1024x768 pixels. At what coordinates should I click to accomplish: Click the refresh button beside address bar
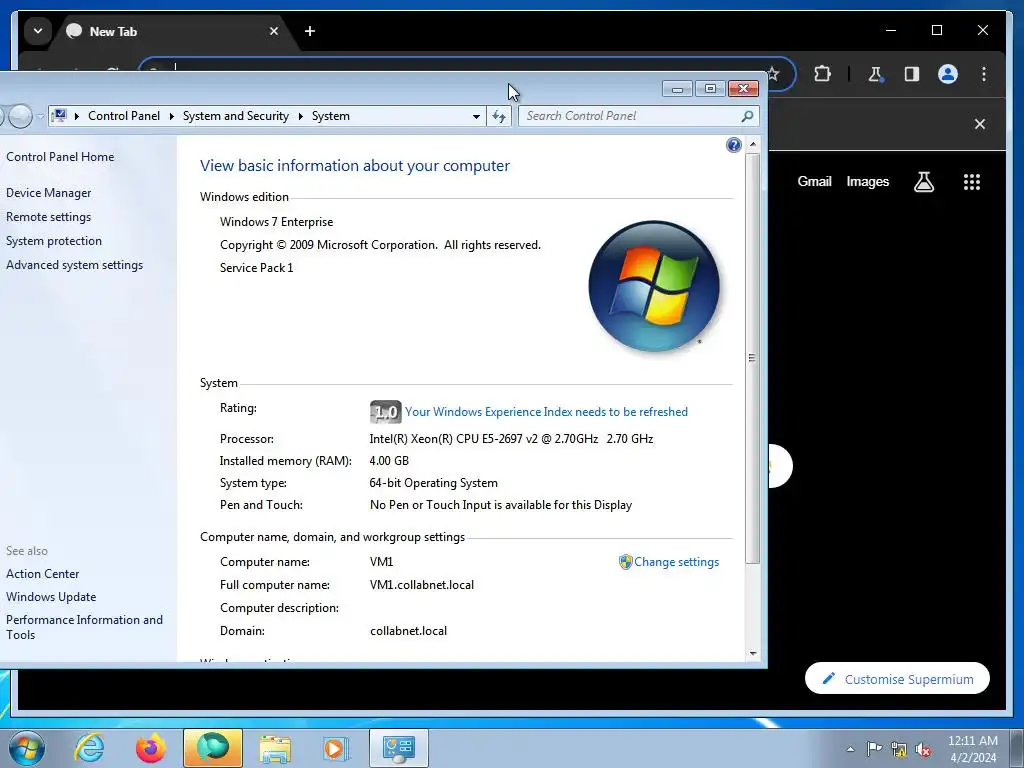click(x=499, y=116)
